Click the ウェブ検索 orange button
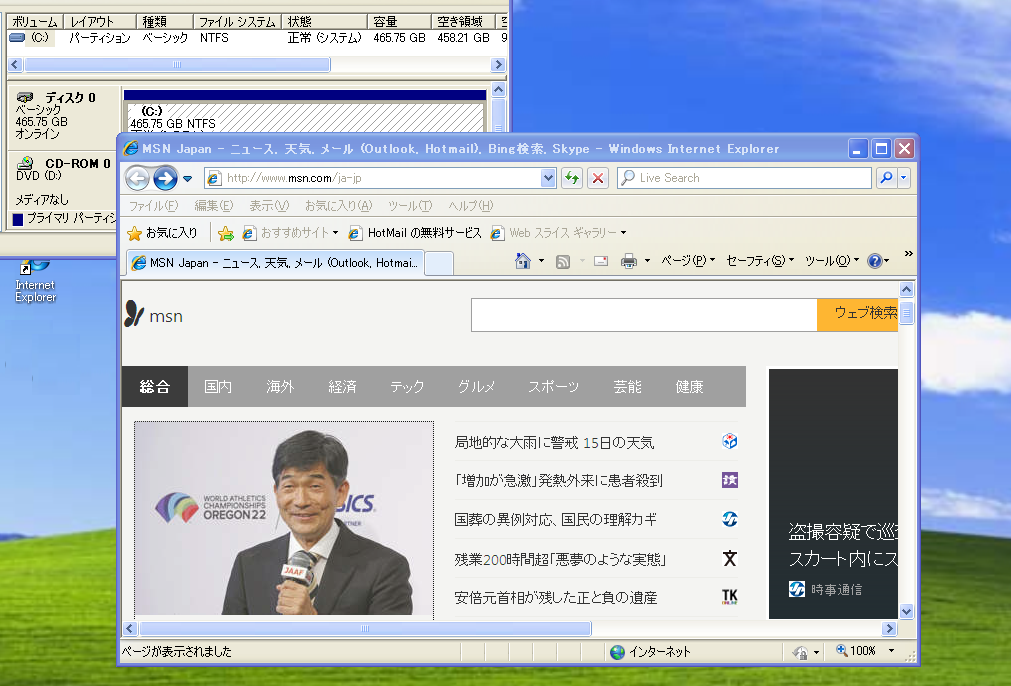 pyautogui.click(x=858, y=315)
